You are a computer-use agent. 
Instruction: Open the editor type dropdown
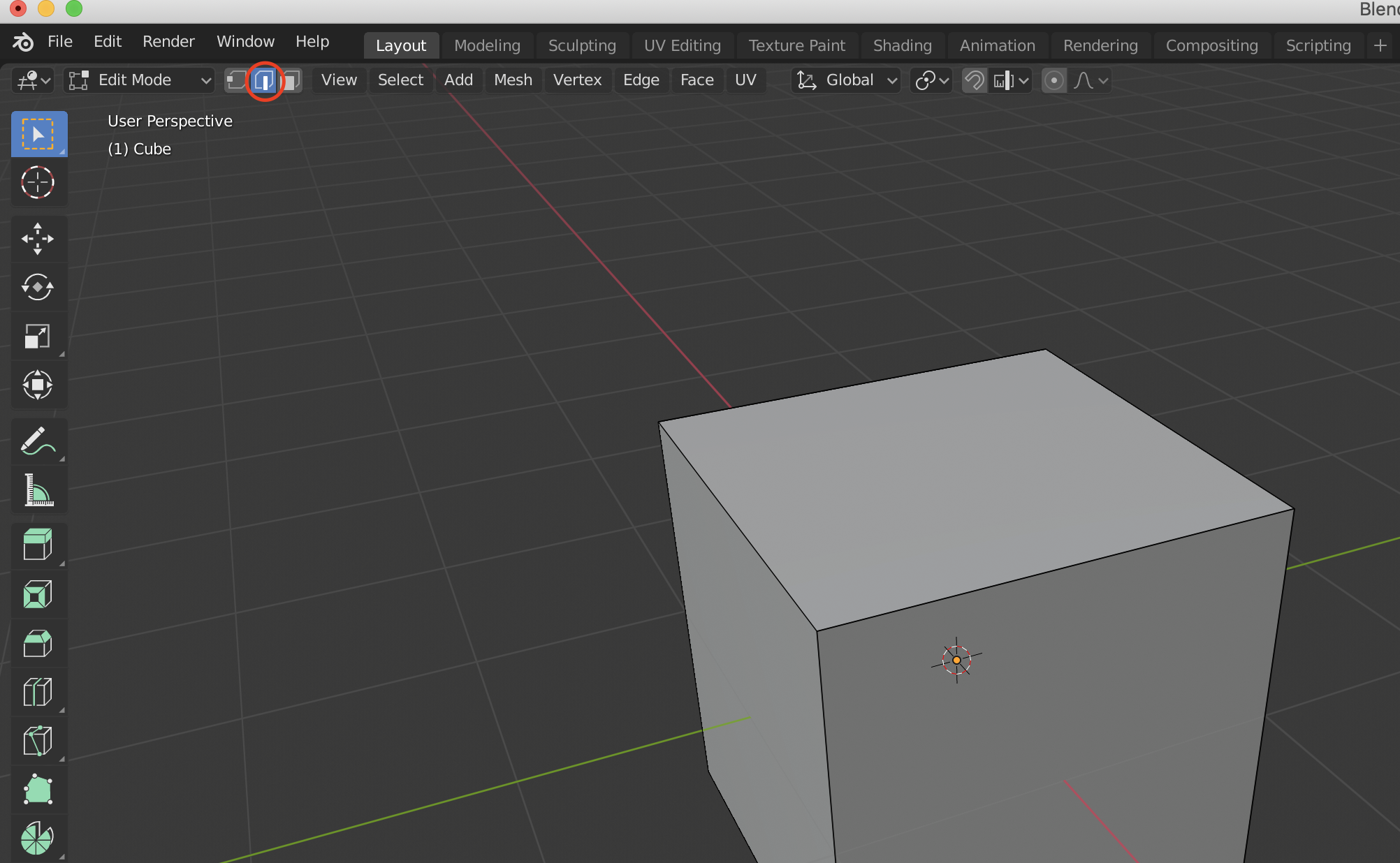tap(33, 80)
